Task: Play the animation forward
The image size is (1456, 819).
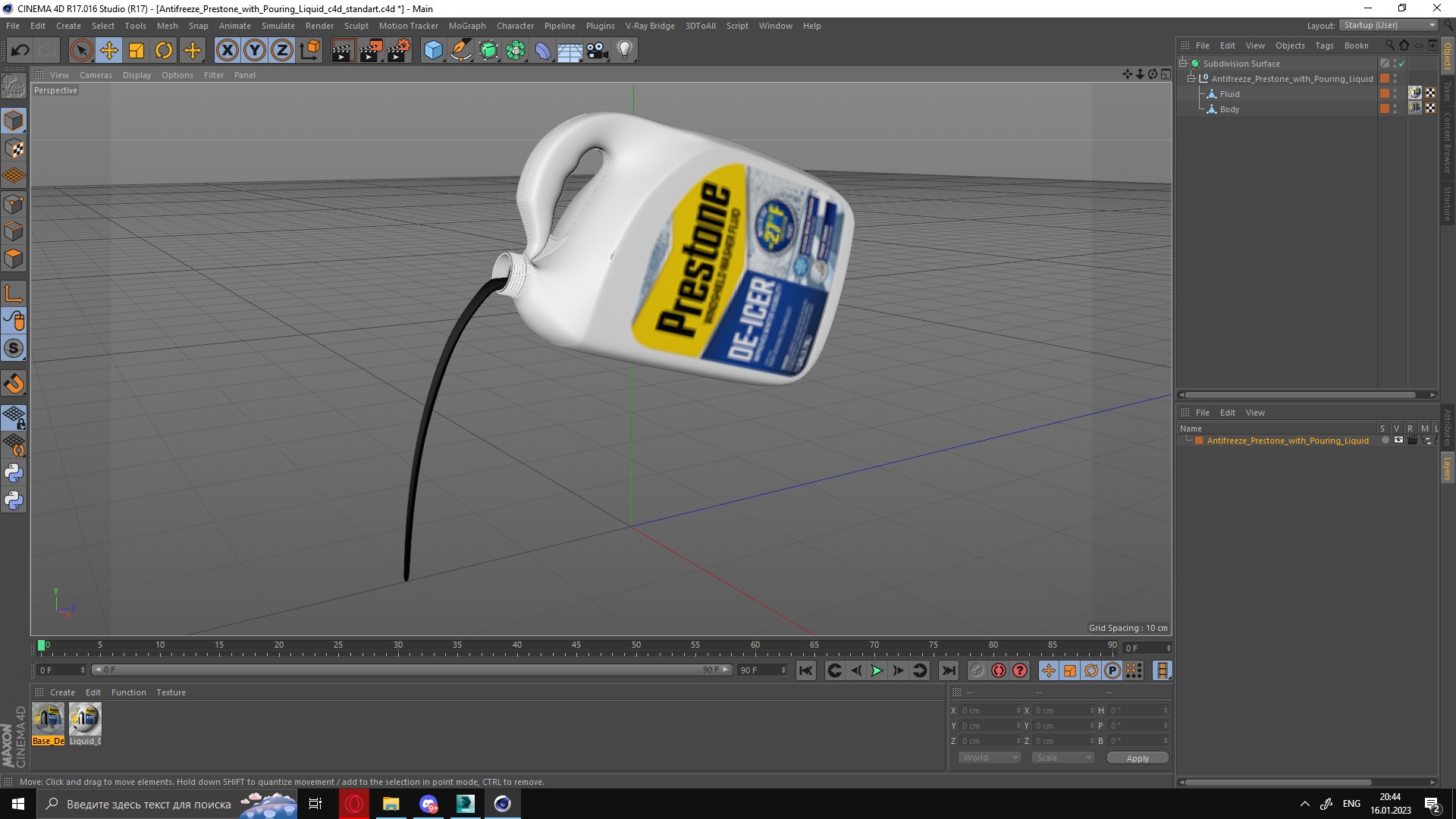Action: 877,670
